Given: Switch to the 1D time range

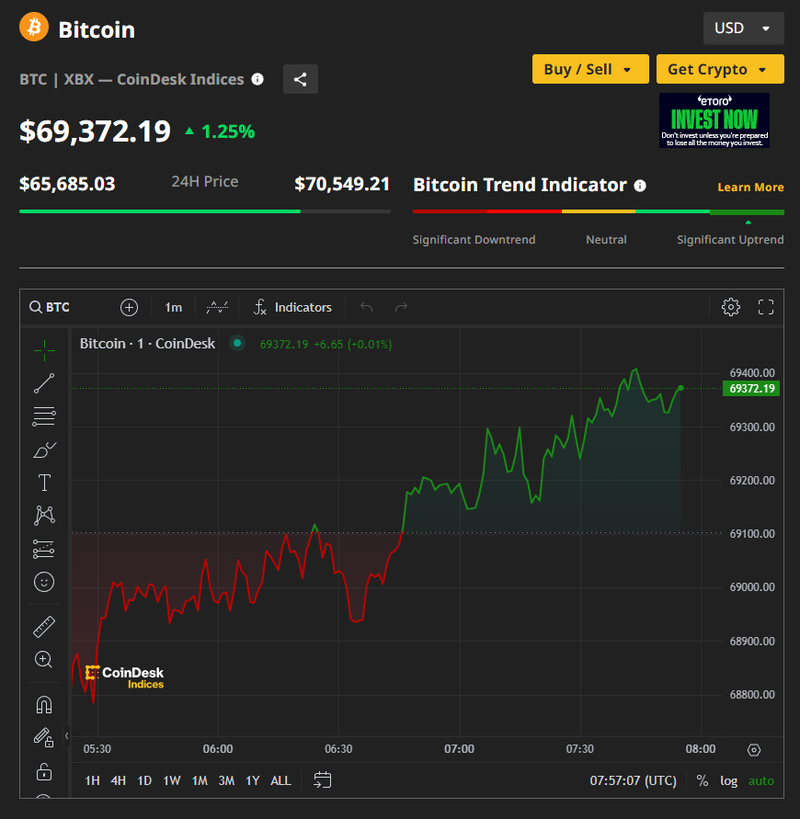Looking at the screenshot, I should [145, 780].
